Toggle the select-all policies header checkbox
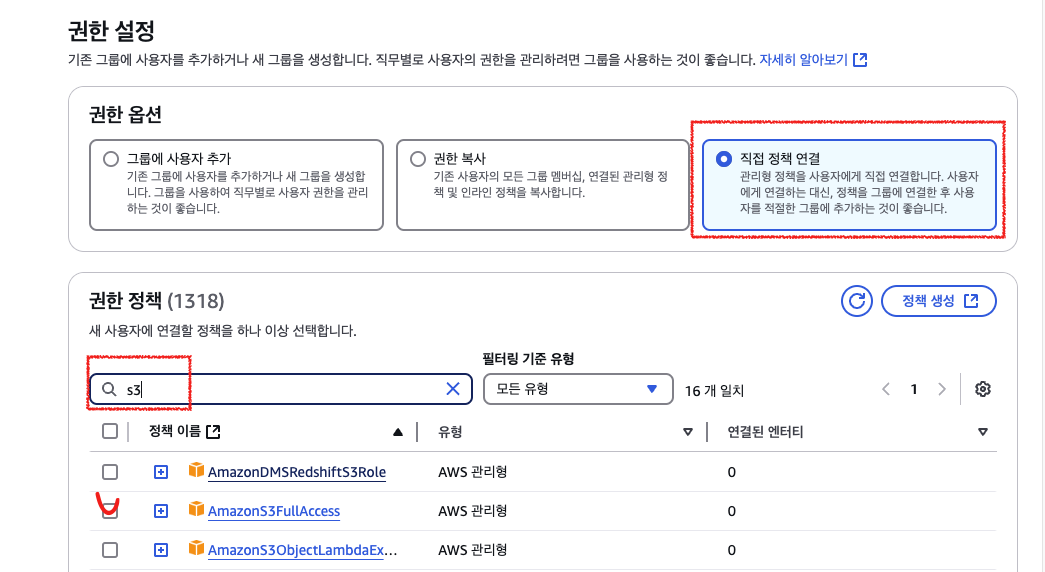This screenshot has width=1045, height=572. [x=110, y=431]
